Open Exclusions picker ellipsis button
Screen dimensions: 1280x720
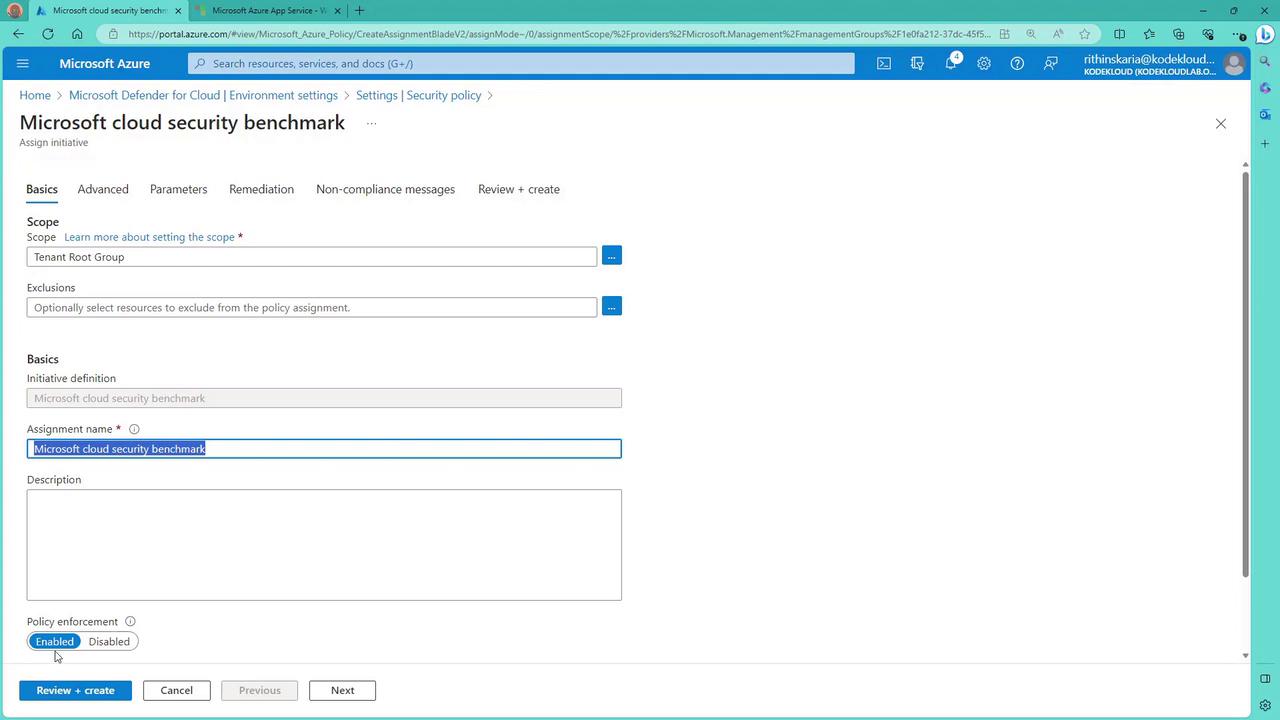pos(612,306)
